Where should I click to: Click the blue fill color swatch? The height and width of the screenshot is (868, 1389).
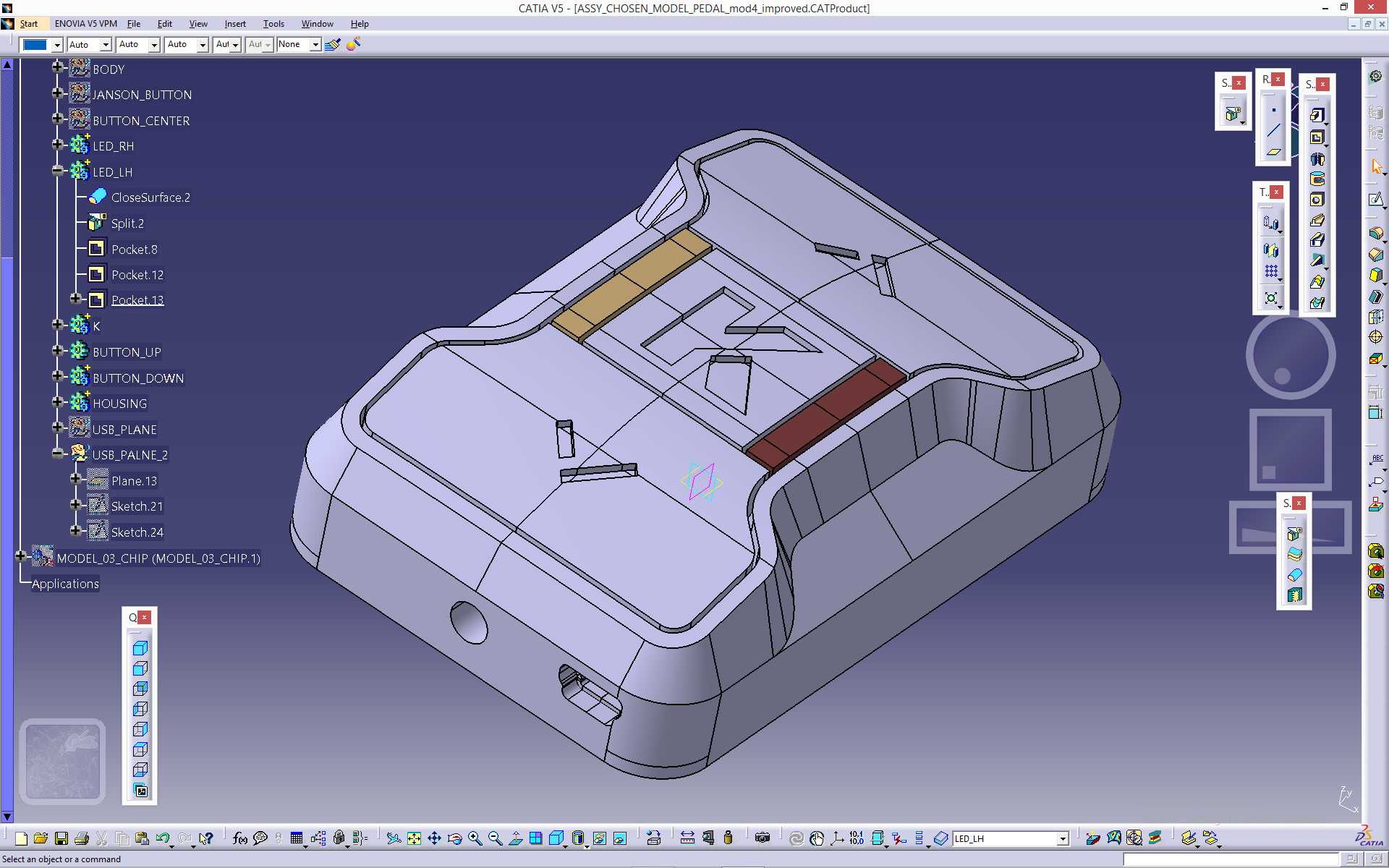point(35,45)
